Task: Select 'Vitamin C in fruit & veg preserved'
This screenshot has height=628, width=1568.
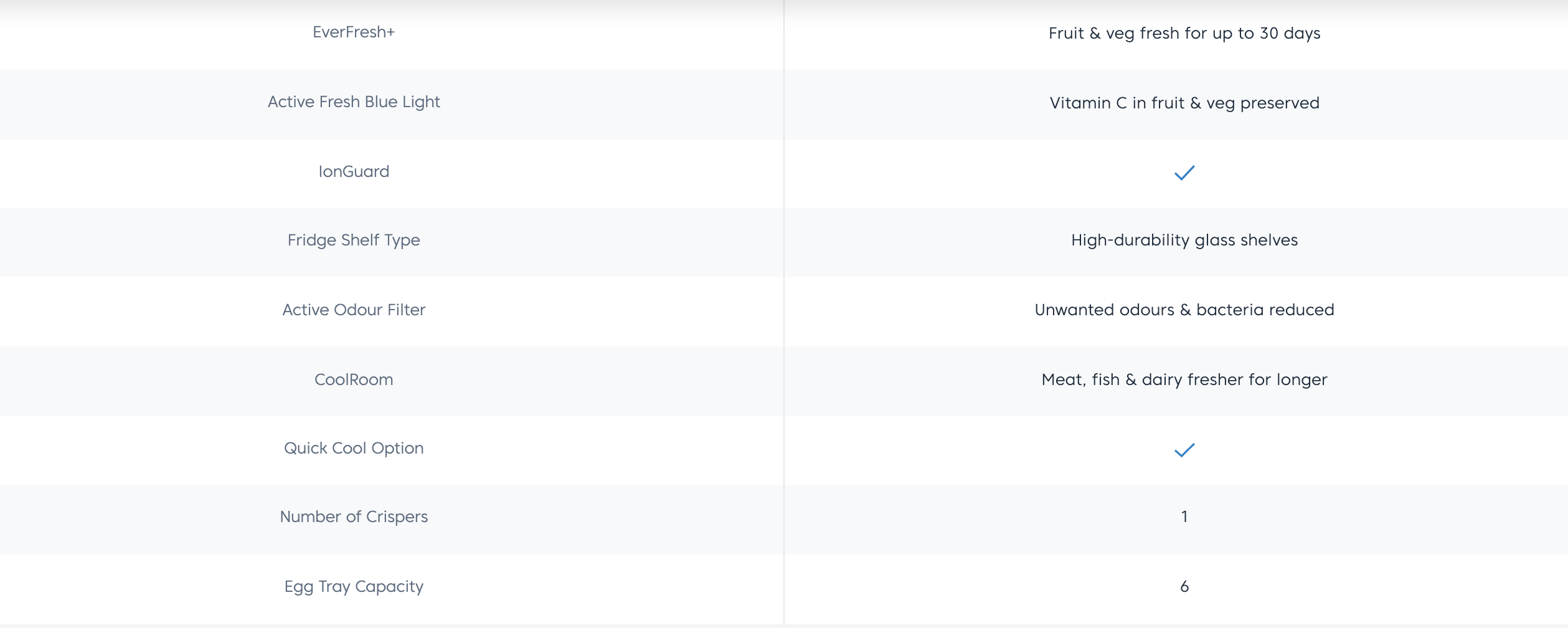Action: point(1184,103)
